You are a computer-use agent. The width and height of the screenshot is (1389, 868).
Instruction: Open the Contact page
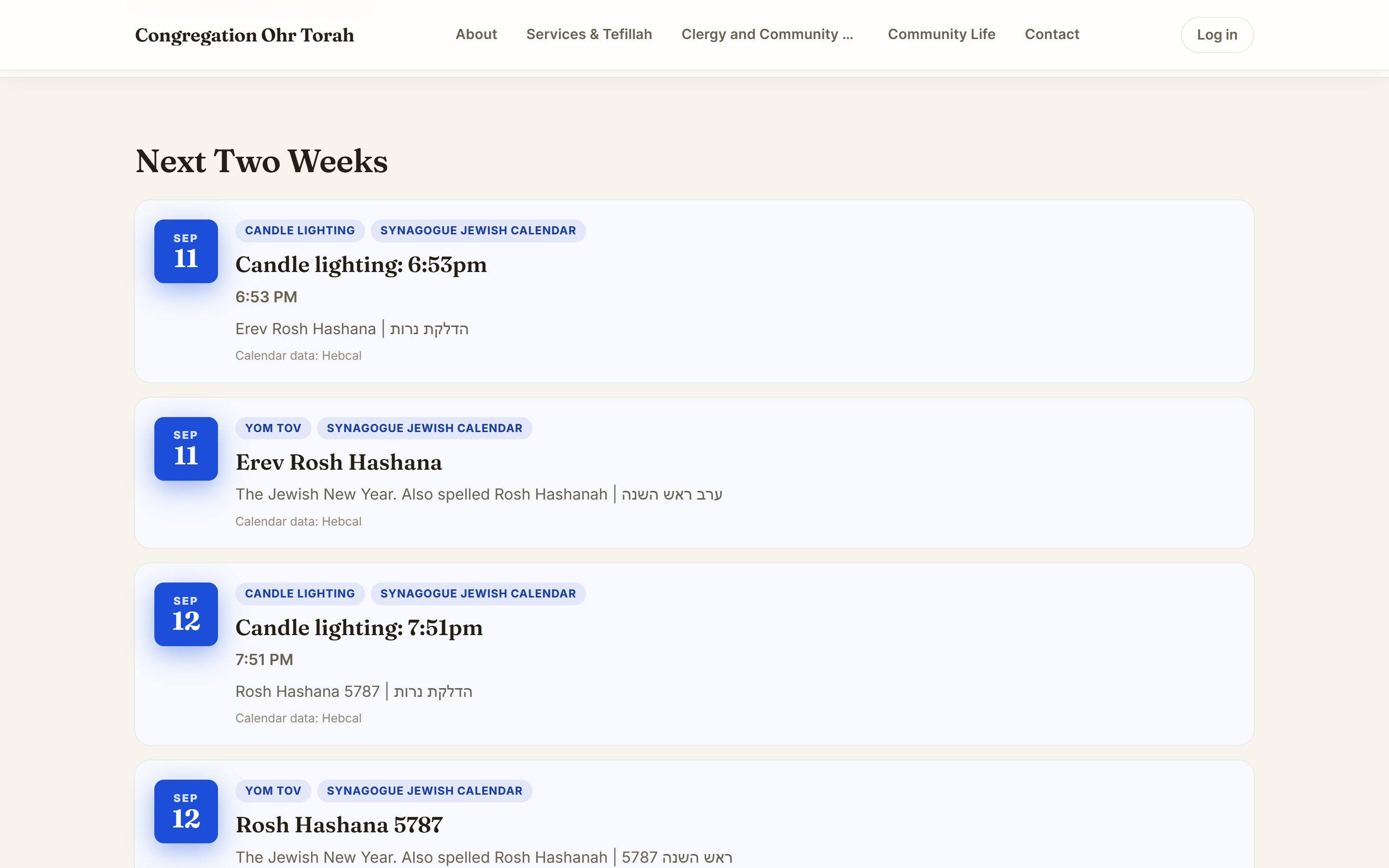tap(1052, 34)
